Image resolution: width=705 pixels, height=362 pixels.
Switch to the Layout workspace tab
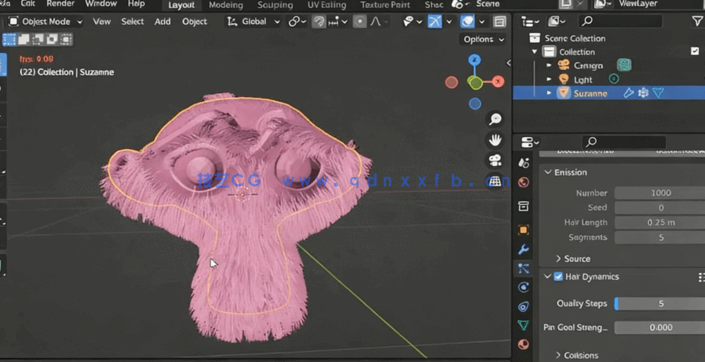181,5
